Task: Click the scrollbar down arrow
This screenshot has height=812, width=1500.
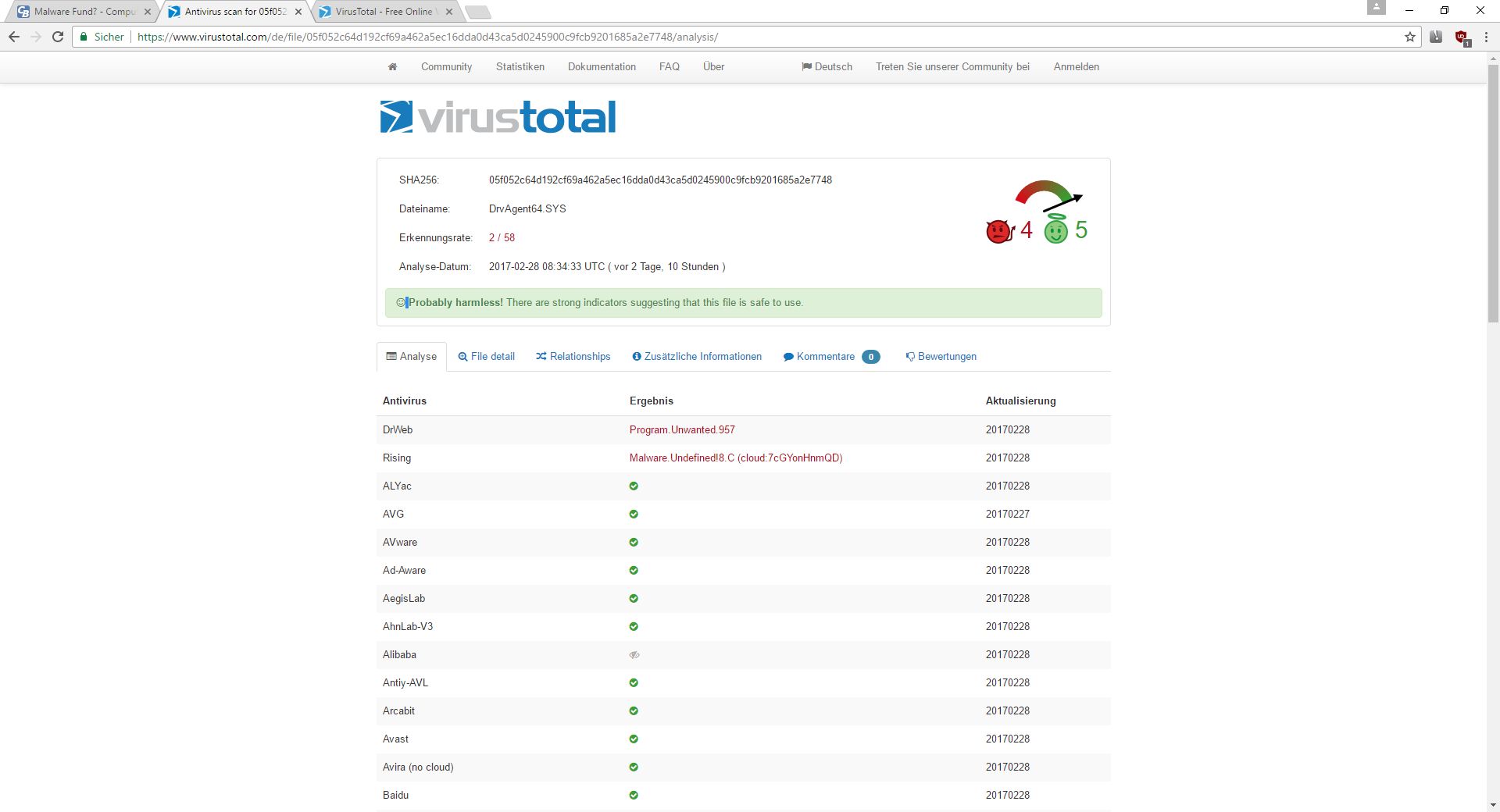Action: [1493, 805]
